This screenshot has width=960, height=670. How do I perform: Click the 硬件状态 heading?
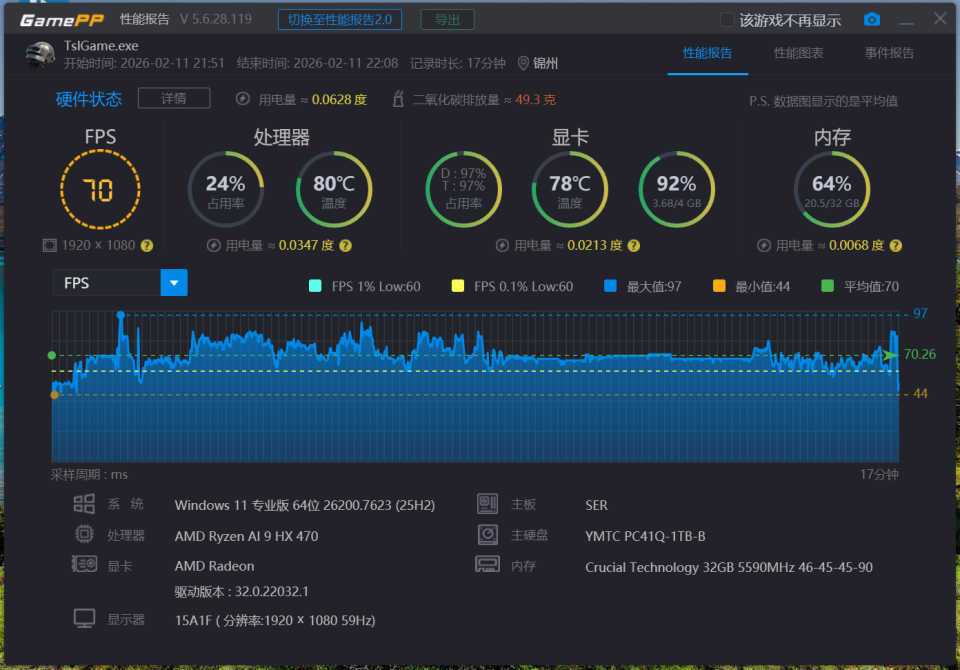click(x=89, y=99)
